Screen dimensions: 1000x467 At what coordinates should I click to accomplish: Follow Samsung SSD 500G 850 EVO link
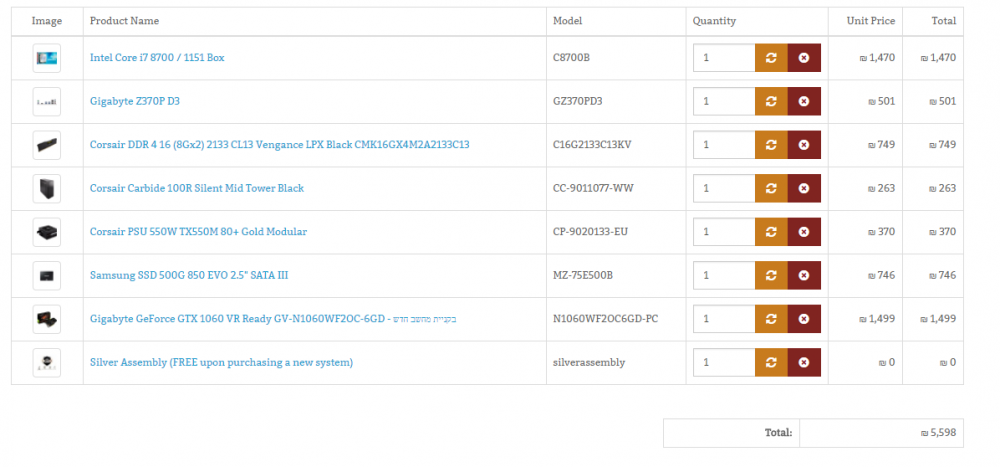tap(193, 275)
